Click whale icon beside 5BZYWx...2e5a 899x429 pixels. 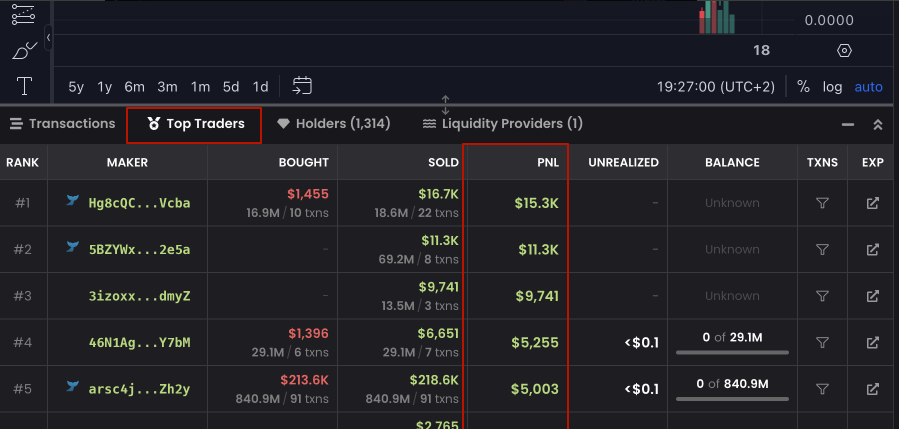[x=72, y=247]
